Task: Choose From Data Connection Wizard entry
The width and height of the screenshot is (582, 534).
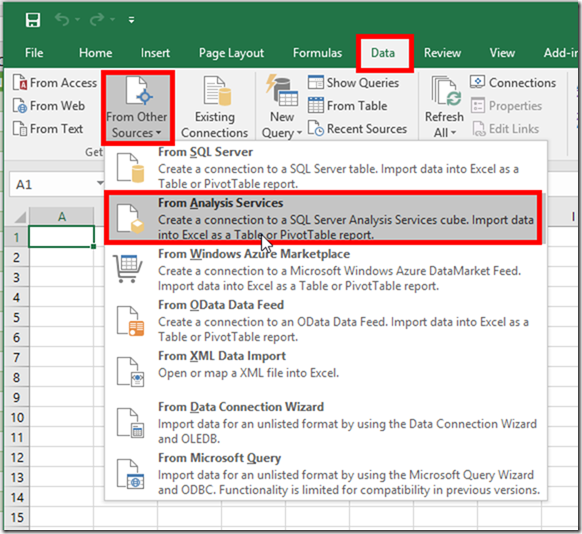Action: tap(325, 423)
